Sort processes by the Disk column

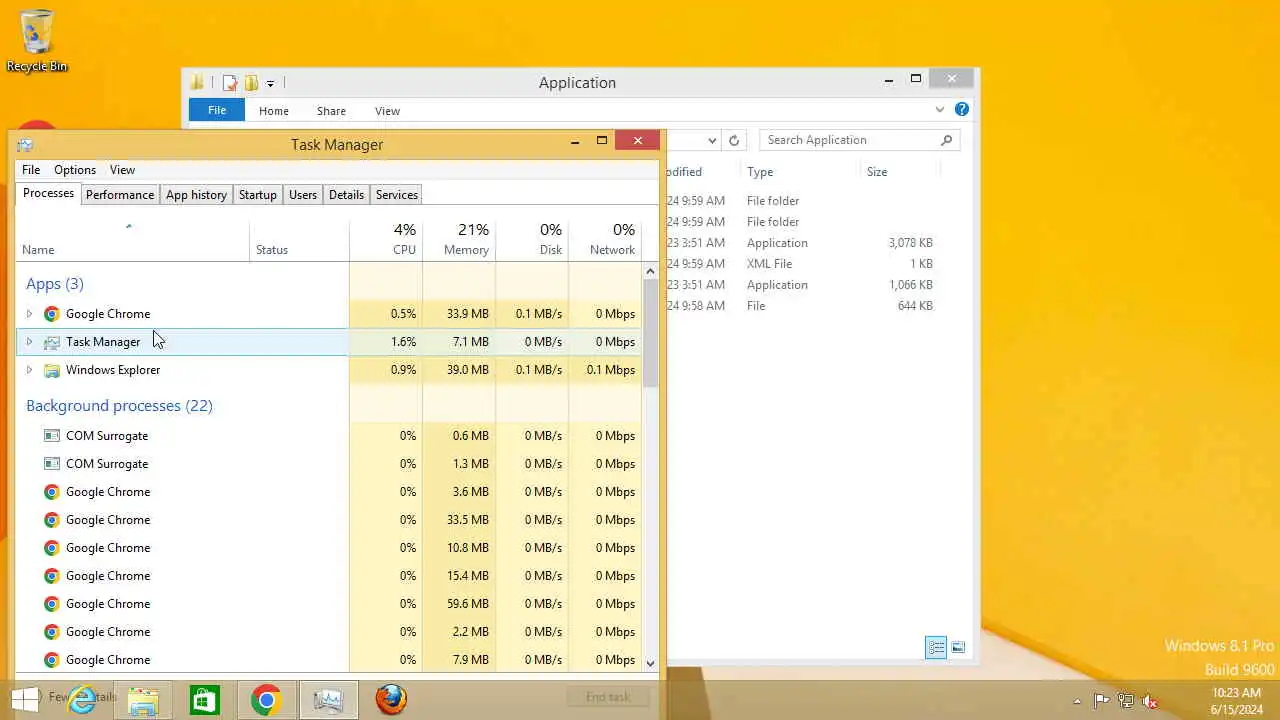pos(532,240)
